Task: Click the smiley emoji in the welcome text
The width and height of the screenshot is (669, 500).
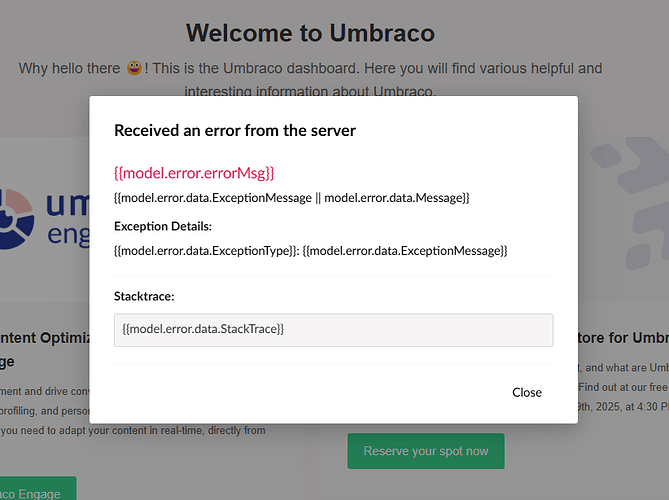Action: point(134,68)
